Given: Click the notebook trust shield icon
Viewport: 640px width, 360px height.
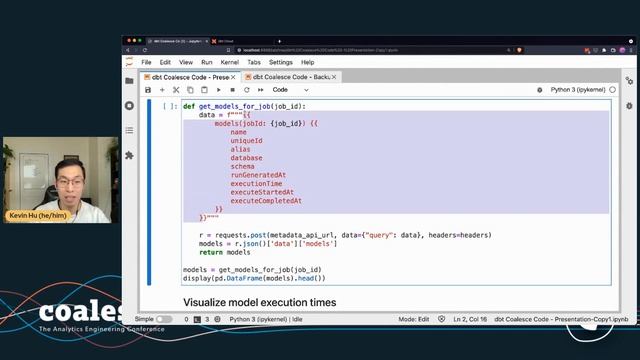Looking at the screenshot, I should (441, 319).
